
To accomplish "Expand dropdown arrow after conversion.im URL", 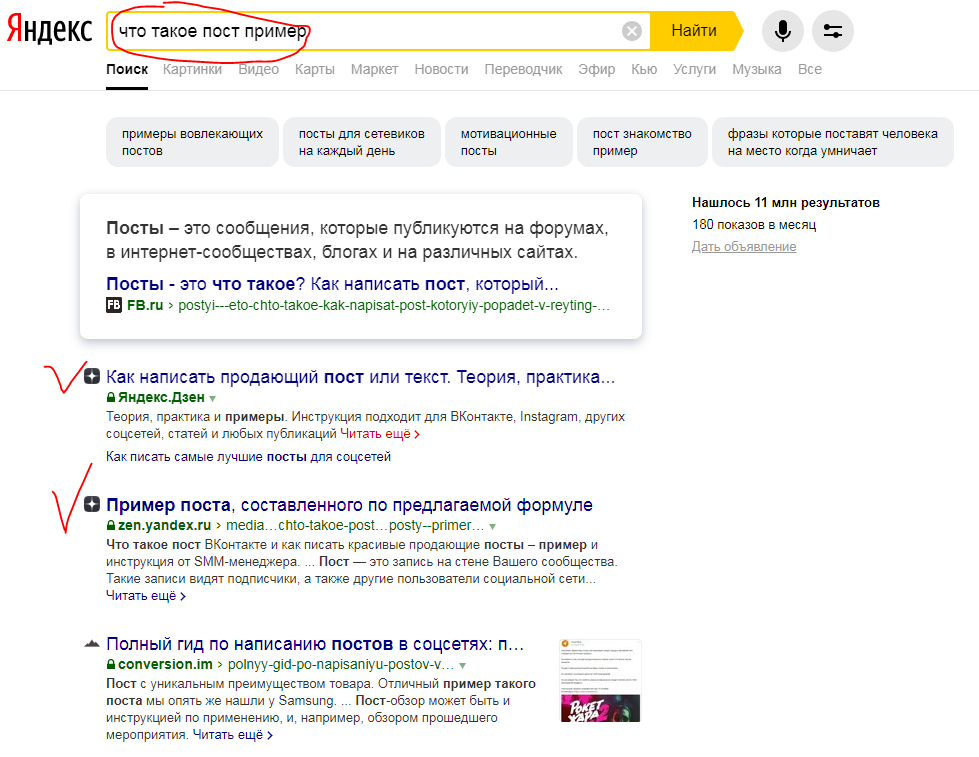I will coord(462,666).
